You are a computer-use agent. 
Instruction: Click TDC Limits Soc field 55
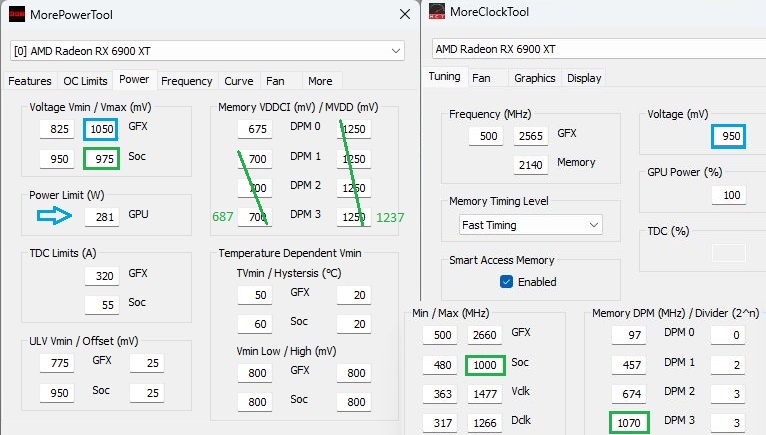[102, 305]
